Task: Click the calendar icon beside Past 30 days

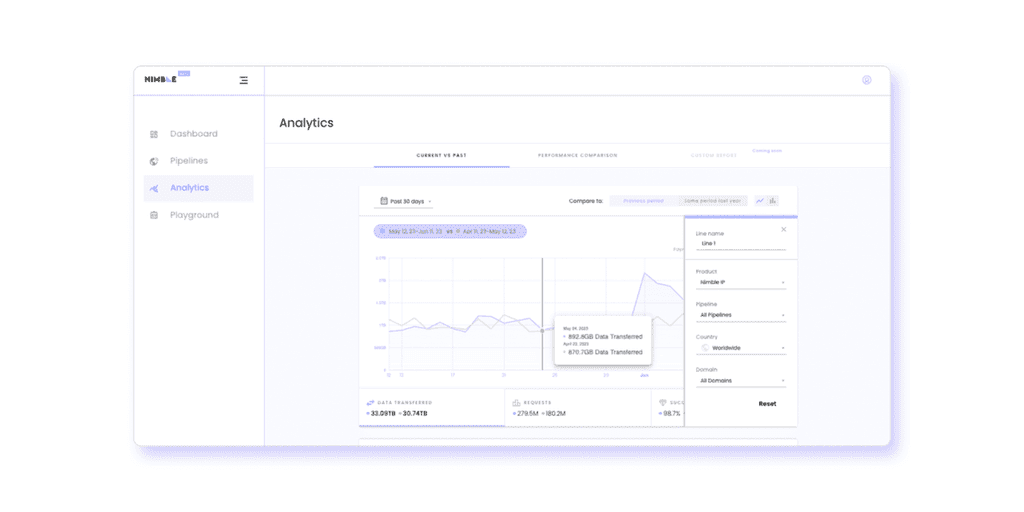Action: click(384, 201)
